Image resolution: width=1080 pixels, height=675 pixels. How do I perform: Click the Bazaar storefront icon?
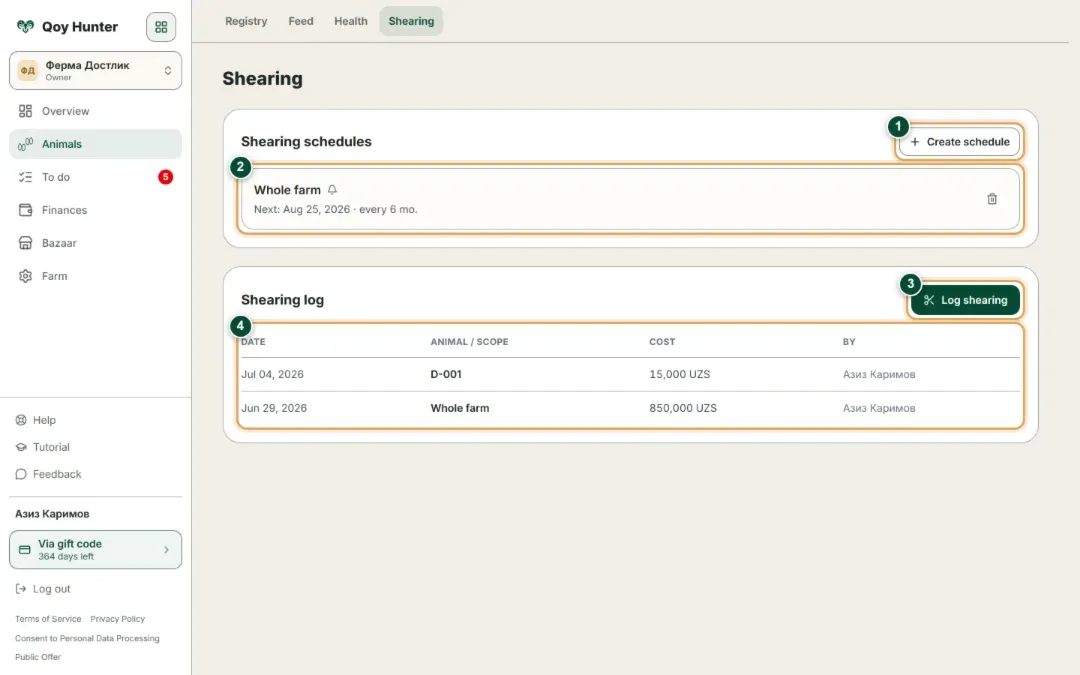(x=25, y=243)
